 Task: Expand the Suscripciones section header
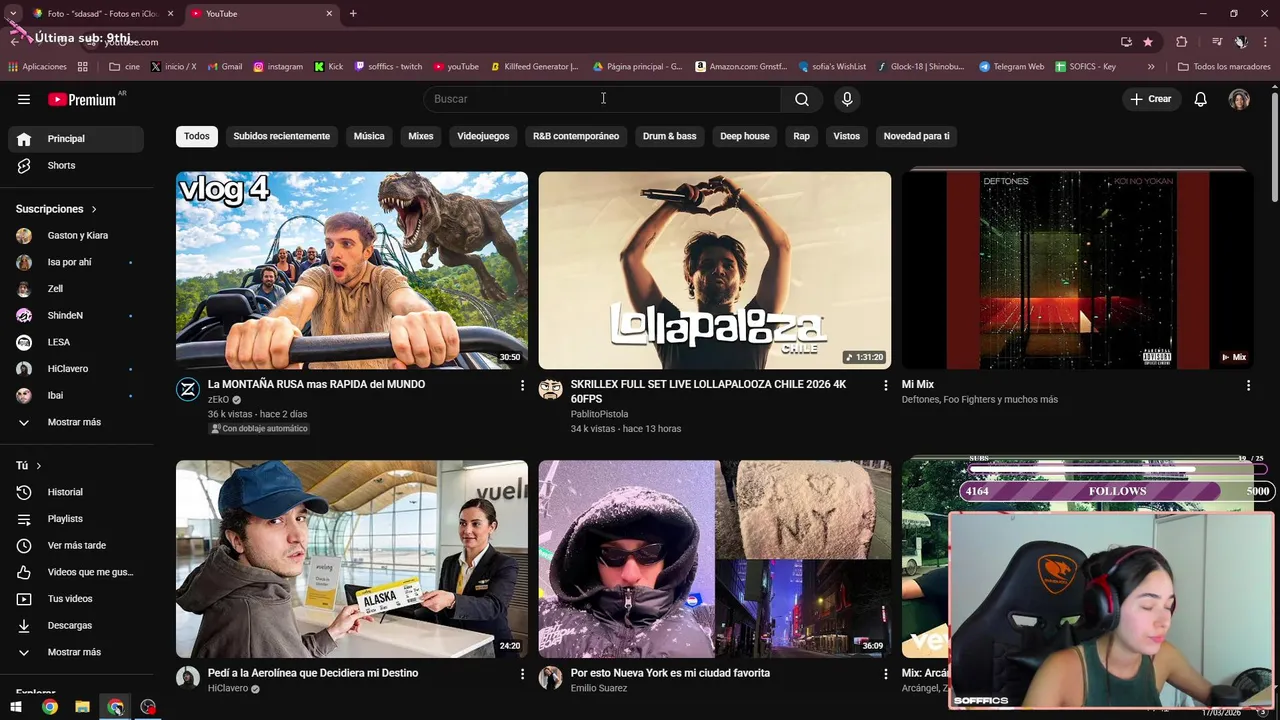click(57, 209)
